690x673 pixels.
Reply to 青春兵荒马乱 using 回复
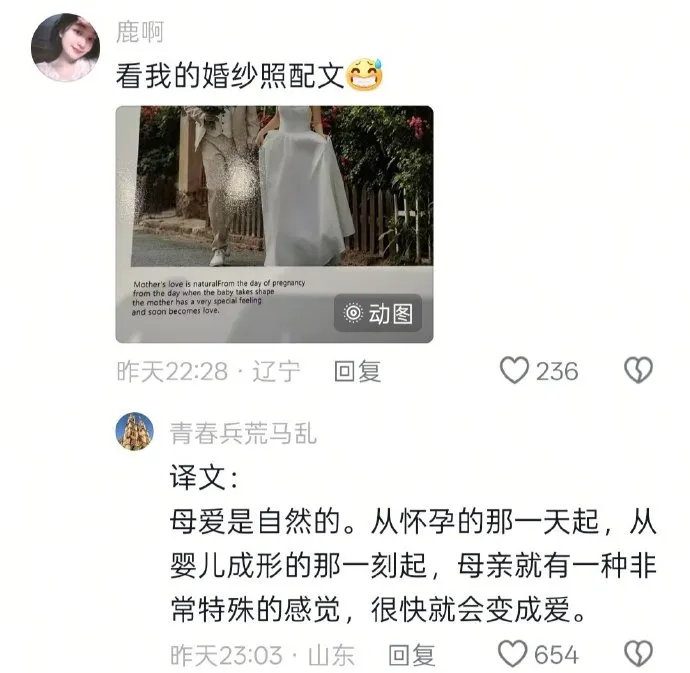click(412, 655)
